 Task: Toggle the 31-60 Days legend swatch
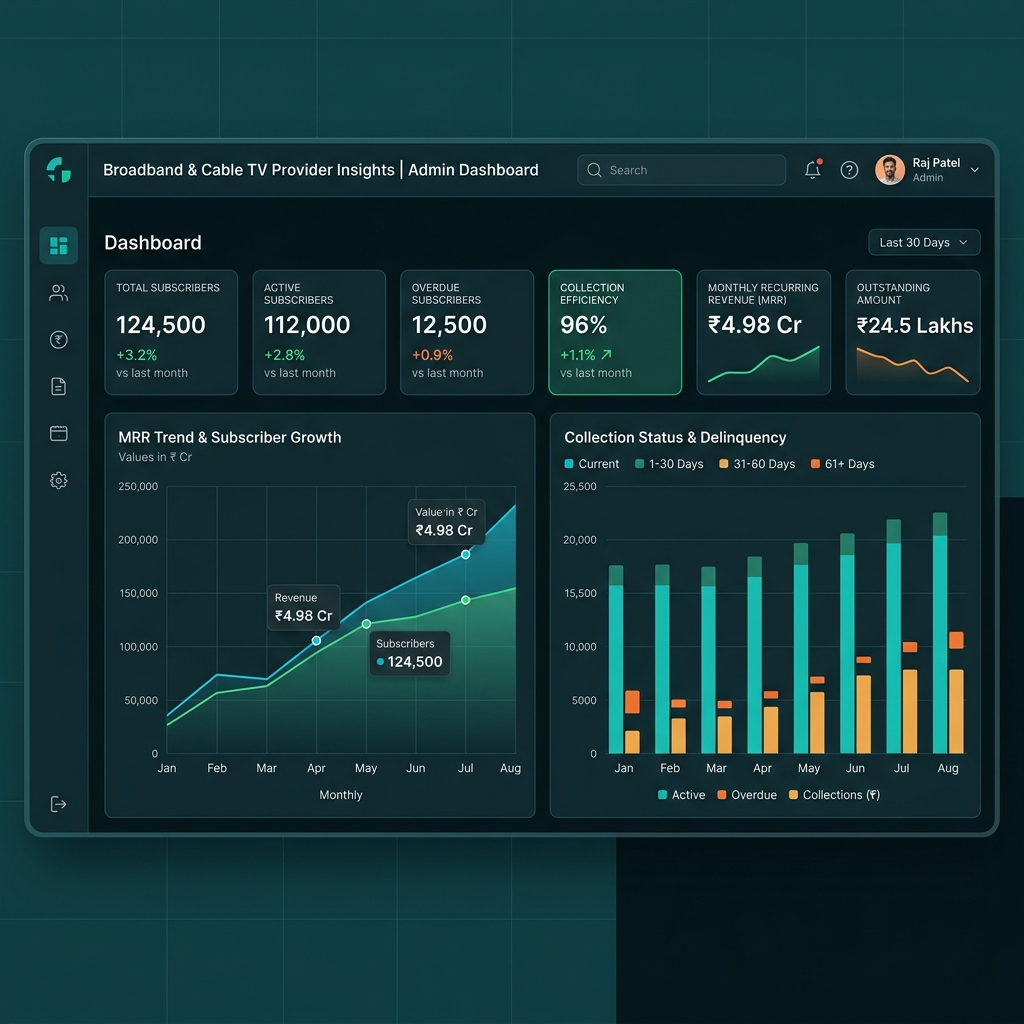coord(724,464)
